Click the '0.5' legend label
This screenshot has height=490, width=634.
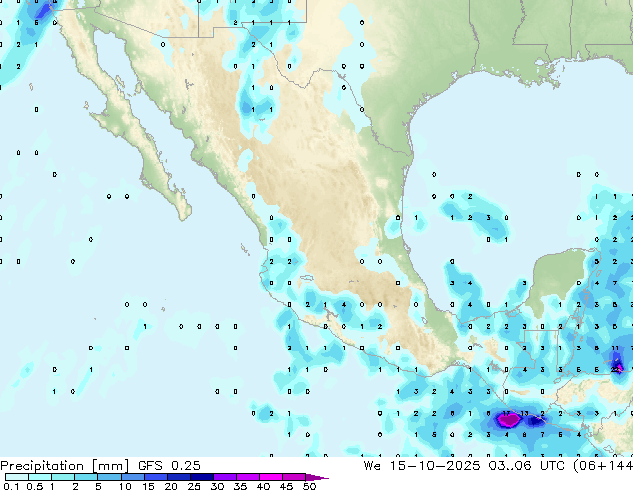click(34, 486)
